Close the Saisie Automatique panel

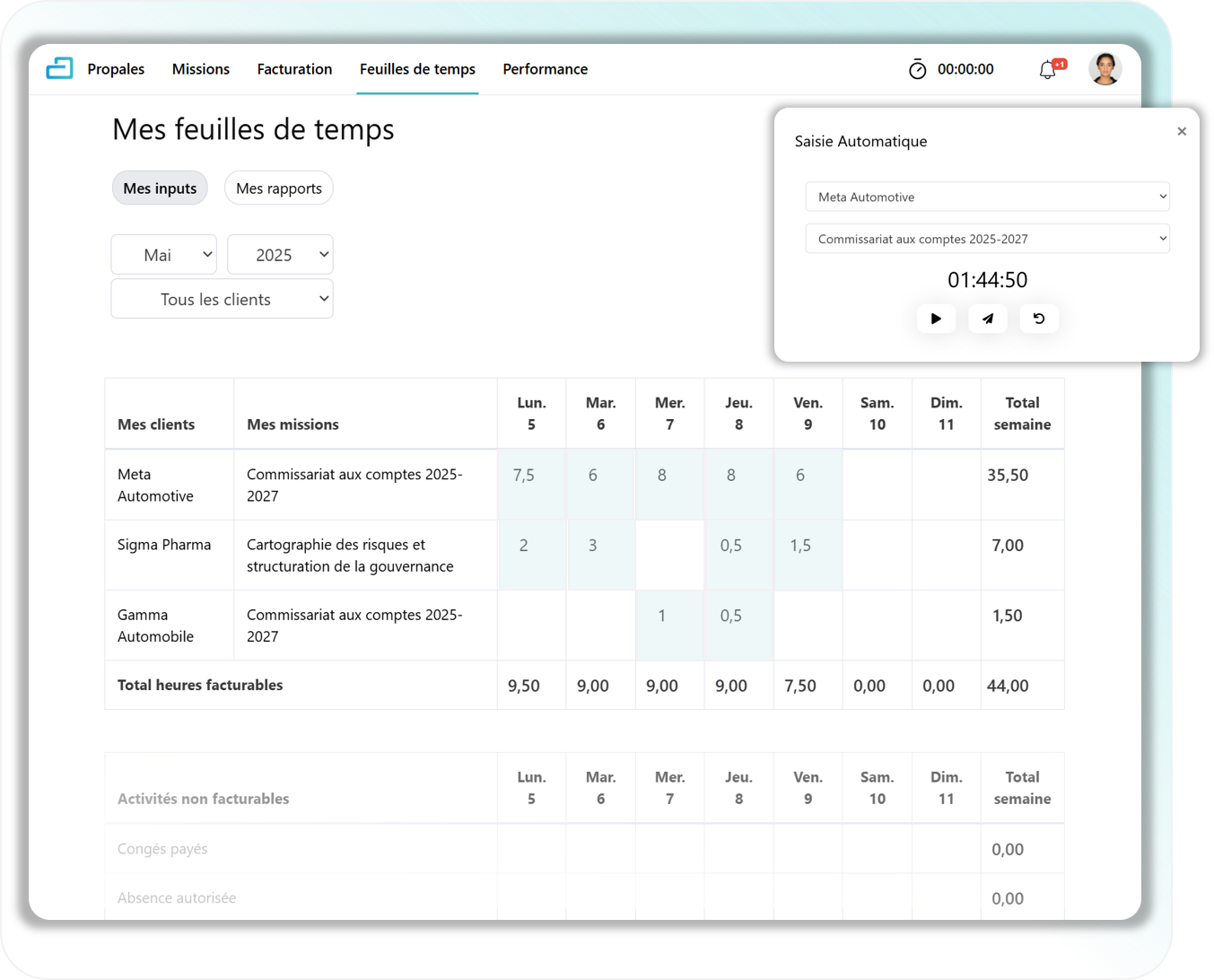coord(1182,132)
